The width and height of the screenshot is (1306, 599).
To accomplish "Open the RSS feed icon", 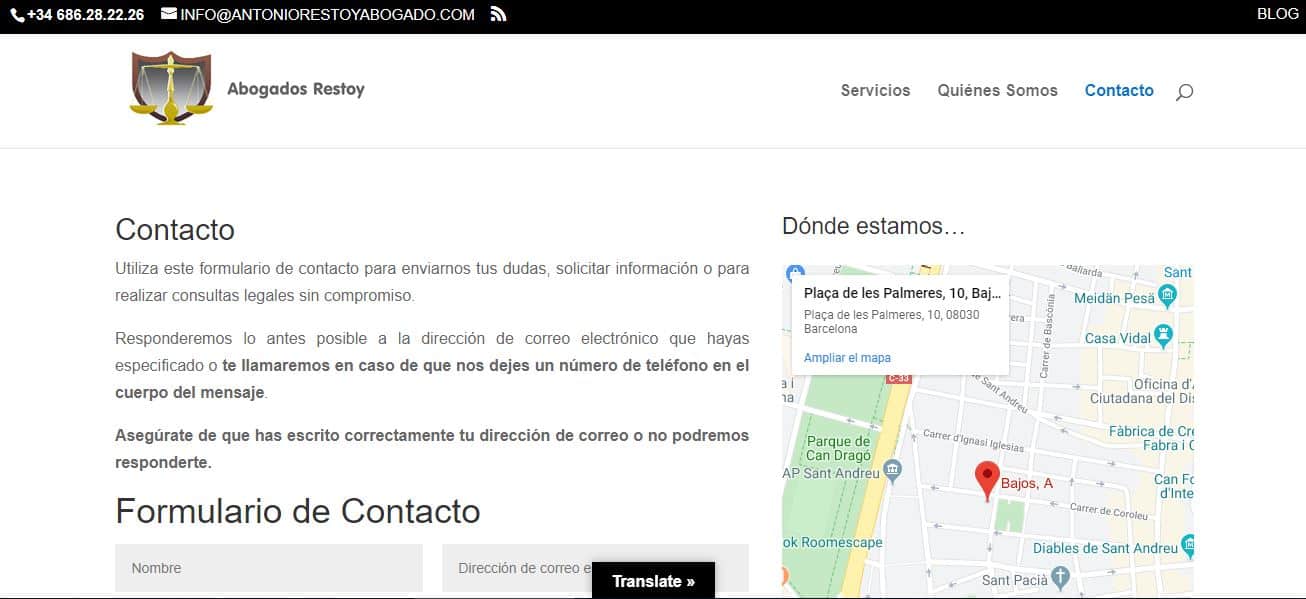I will (x=498, y=14).
